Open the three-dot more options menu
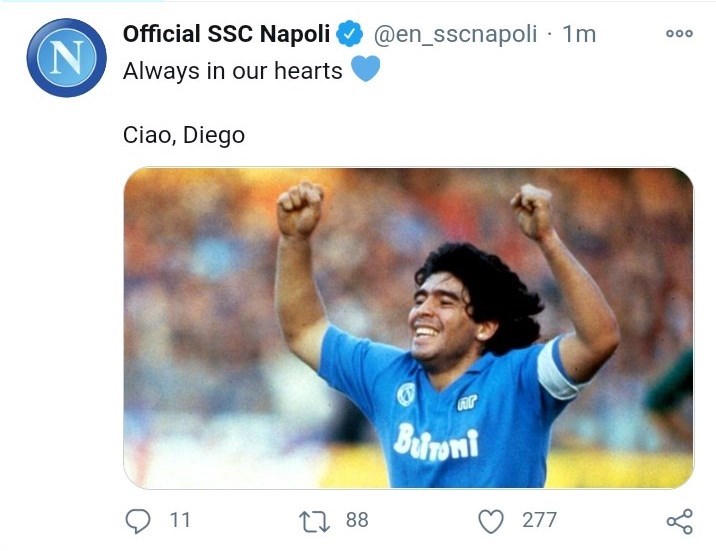The height and width of the screenshot is (551, 716). pyautogui.click(x=679, y=34)
